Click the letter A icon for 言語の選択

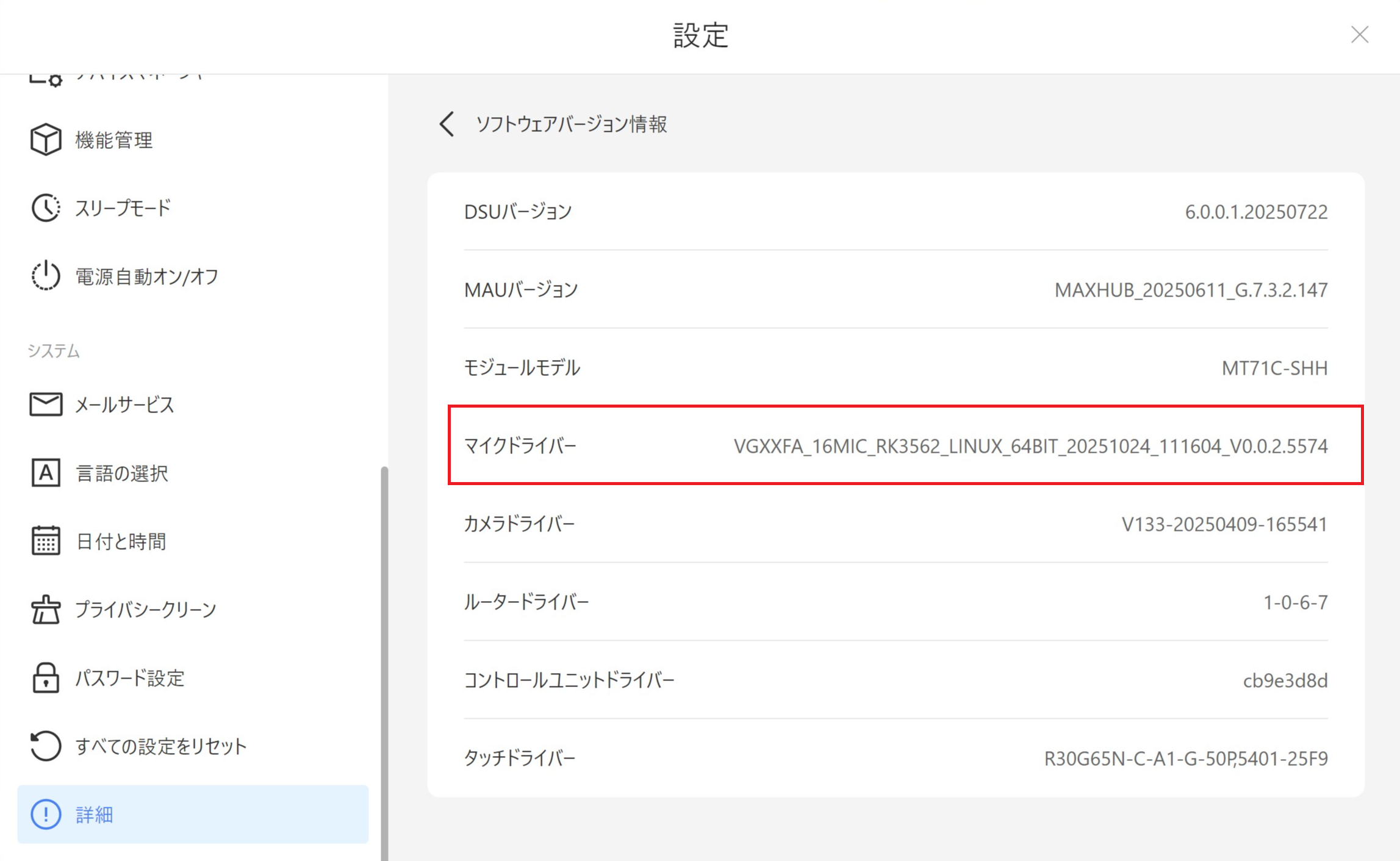pos(46,473)
